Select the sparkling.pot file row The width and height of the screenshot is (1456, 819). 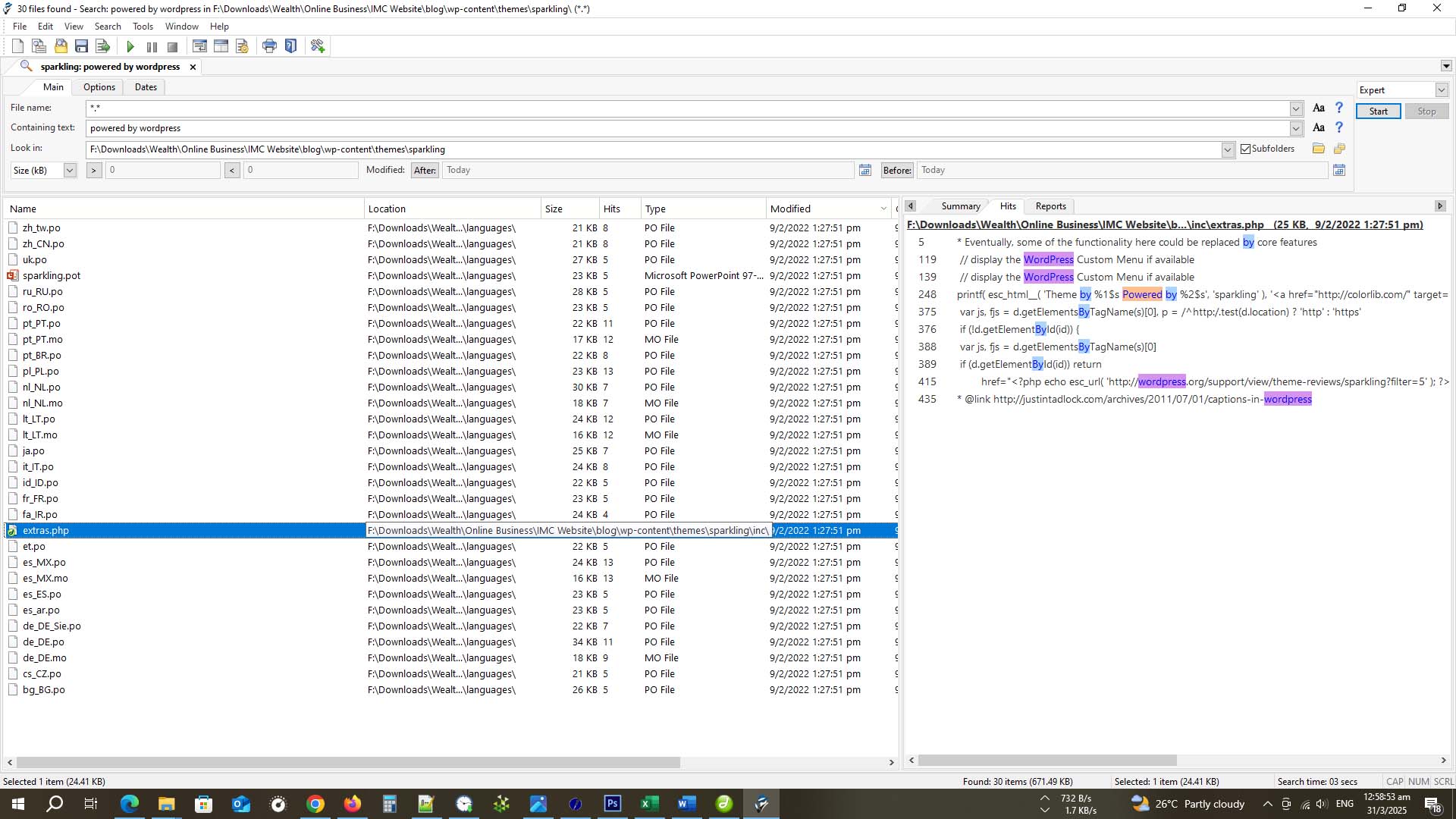(450, 276)
